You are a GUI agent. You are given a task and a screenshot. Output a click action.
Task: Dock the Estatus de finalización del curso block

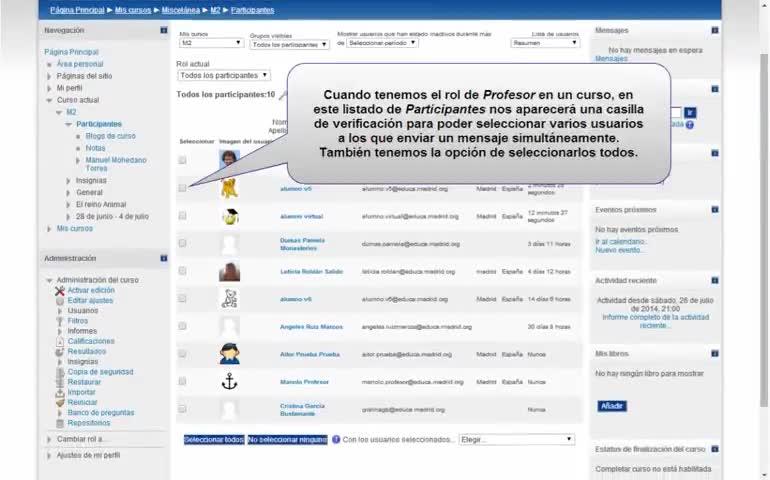point(715,449)
